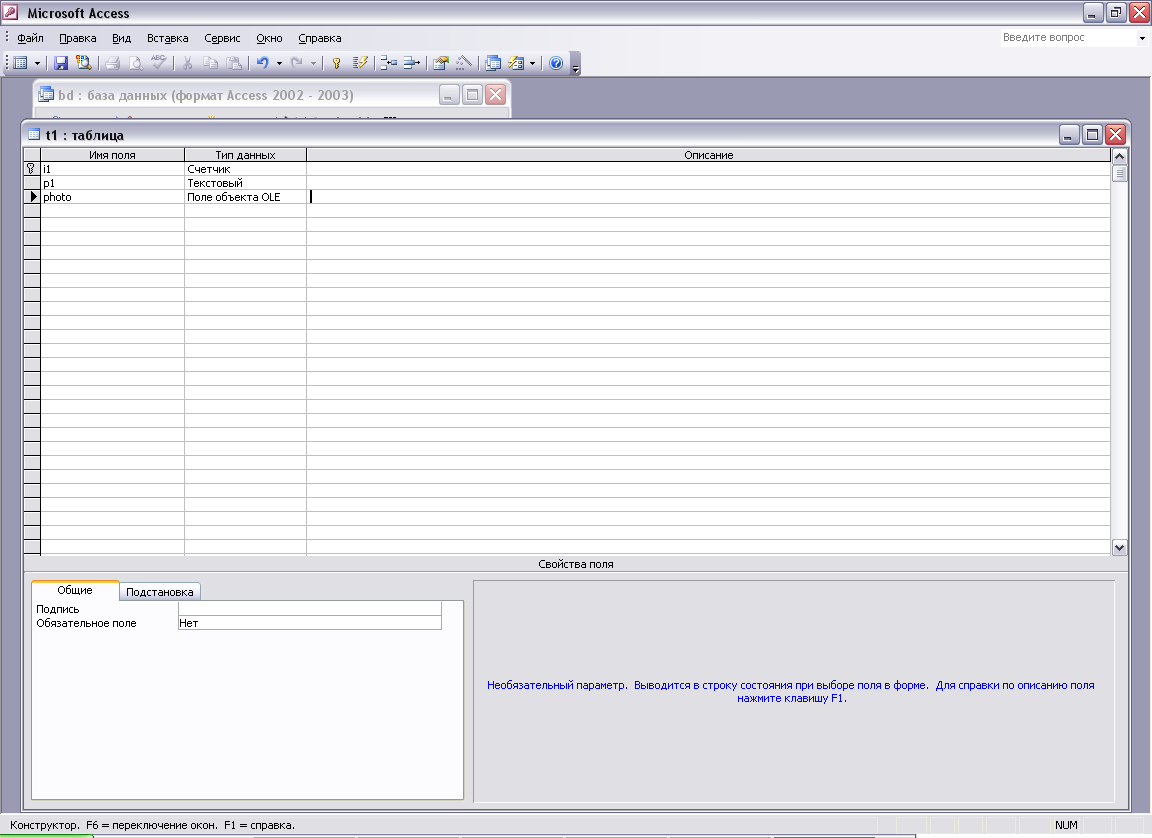Switch to the Общие properties tab
This screenshot has height=838, width=1152.
click(x=75, y=590)
